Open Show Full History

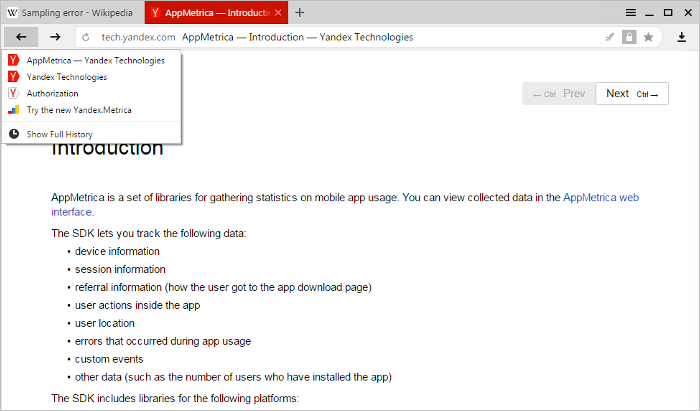[x=92, y=134]
